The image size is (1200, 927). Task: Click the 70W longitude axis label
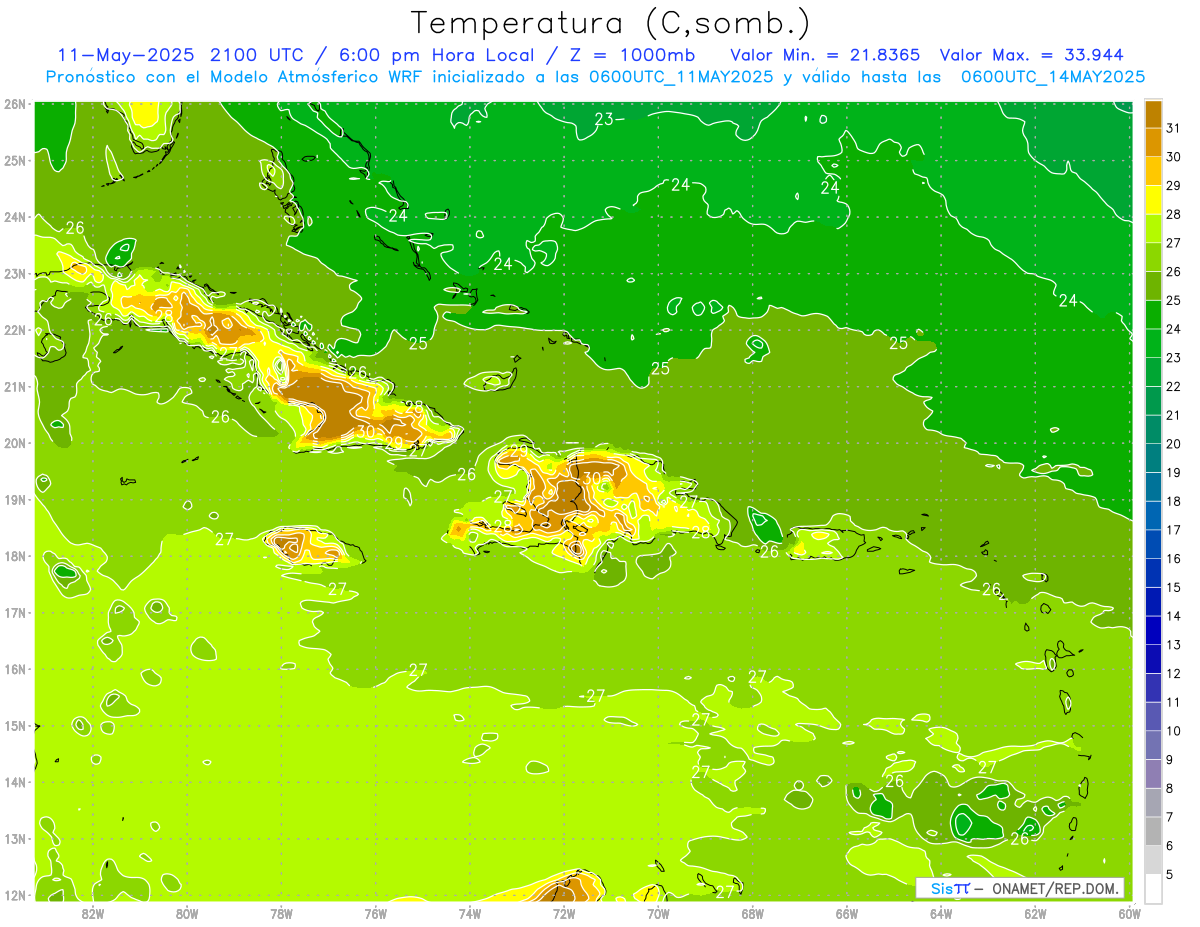(658, 913)
